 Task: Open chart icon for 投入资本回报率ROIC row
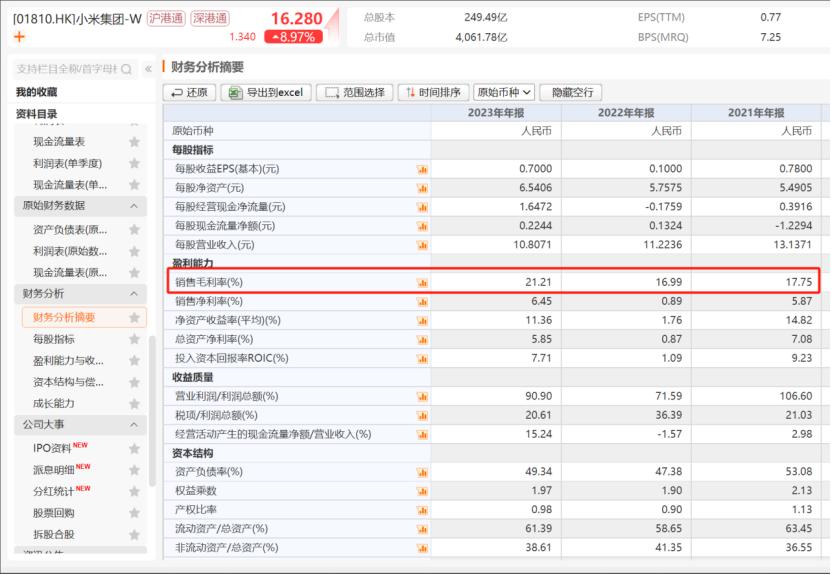pyautogui.click(x=422, y=359)
